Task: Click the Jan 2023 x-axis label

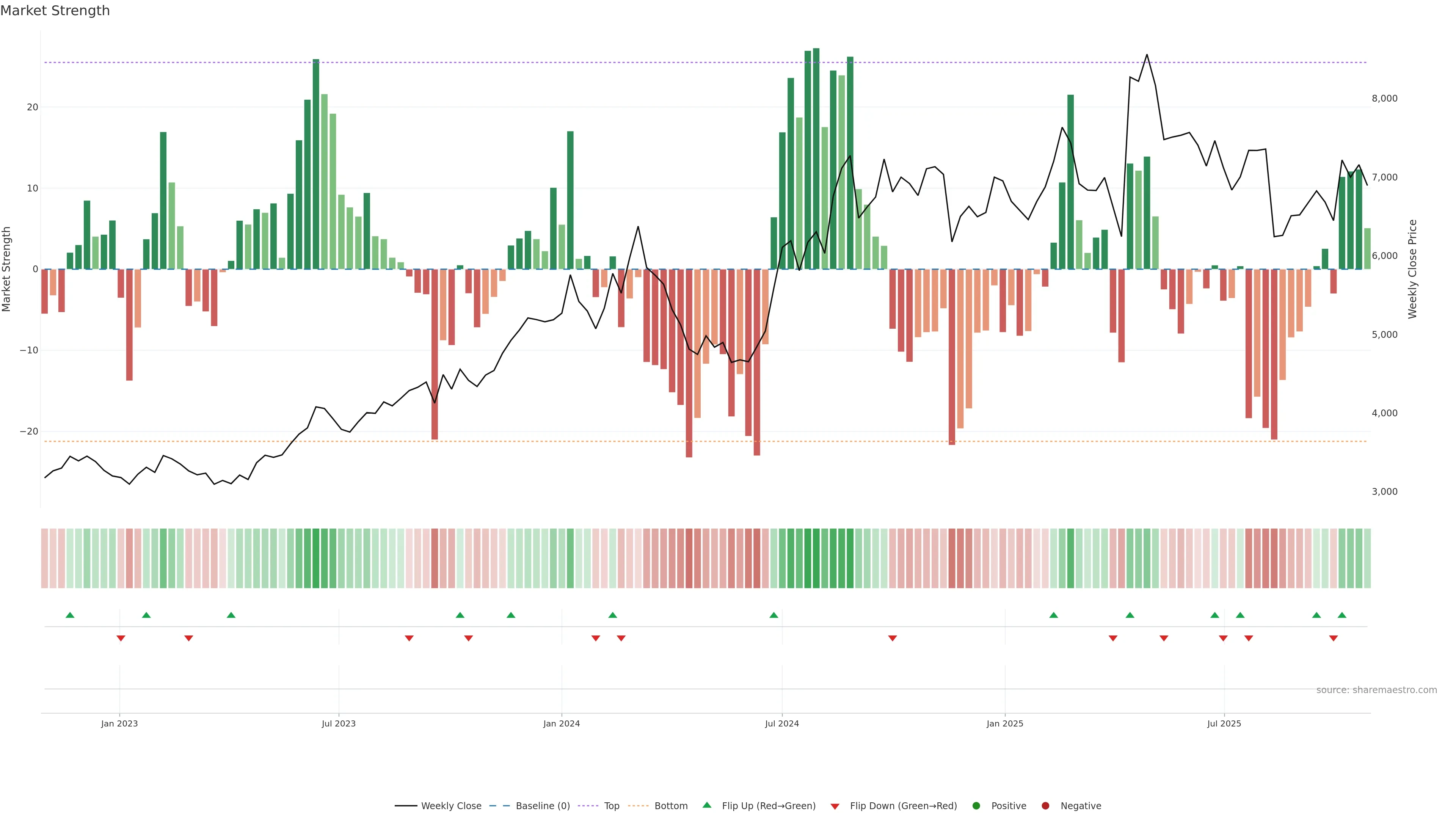Action: pyautogui.click(x=119, y=723)
